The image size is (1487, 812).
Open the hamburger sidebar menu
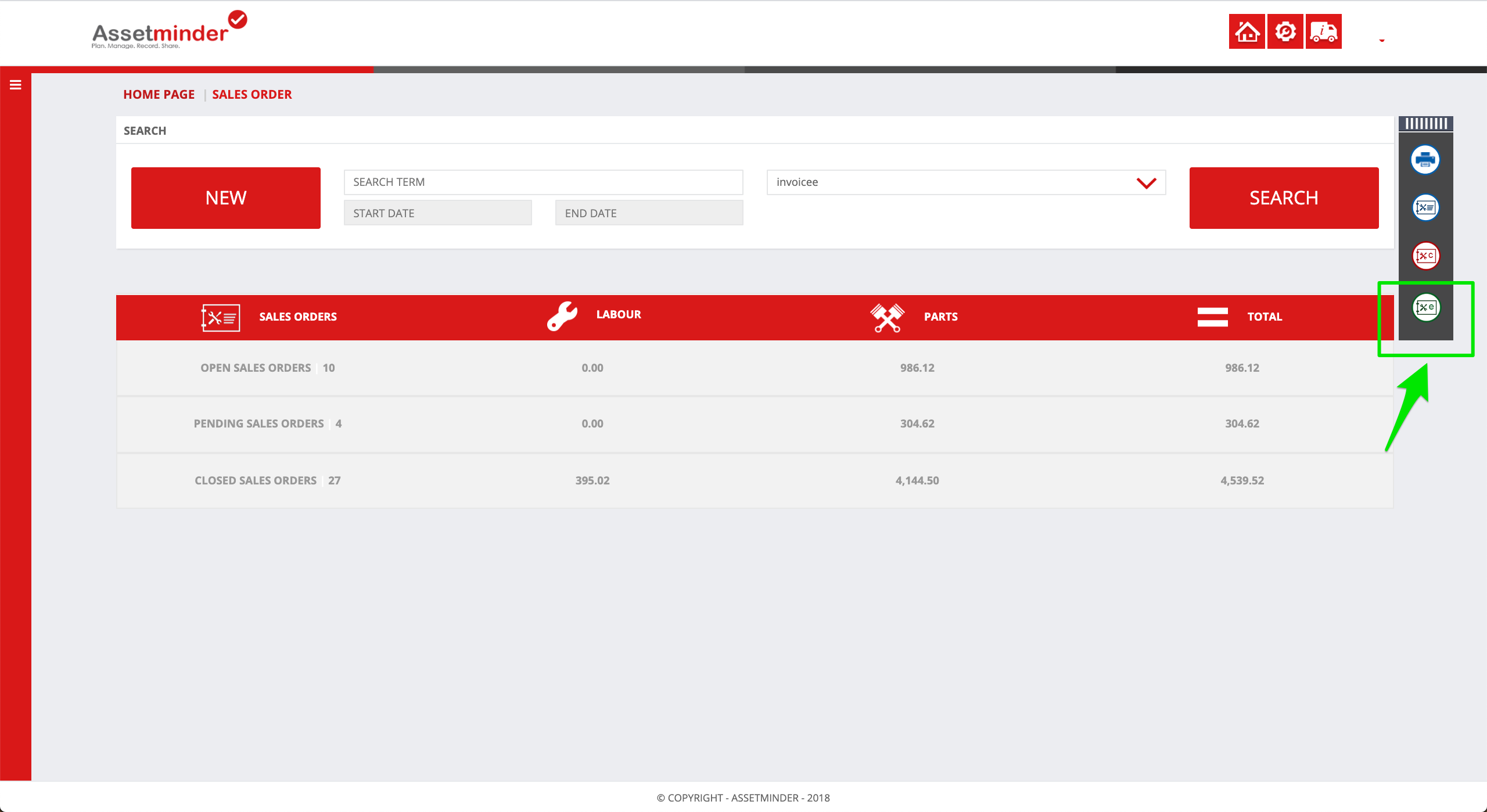[16, 85]
